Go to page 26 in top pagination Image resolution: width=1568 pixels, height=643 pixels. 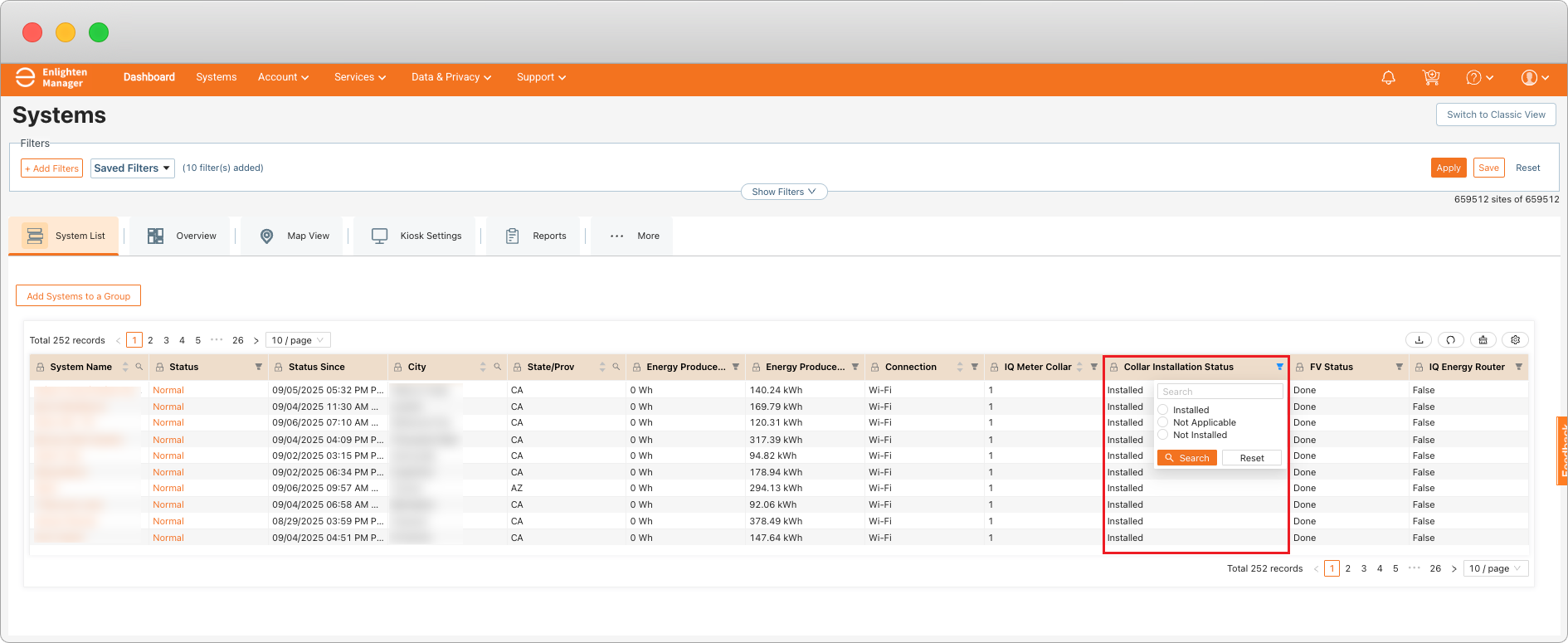point(238,340)
